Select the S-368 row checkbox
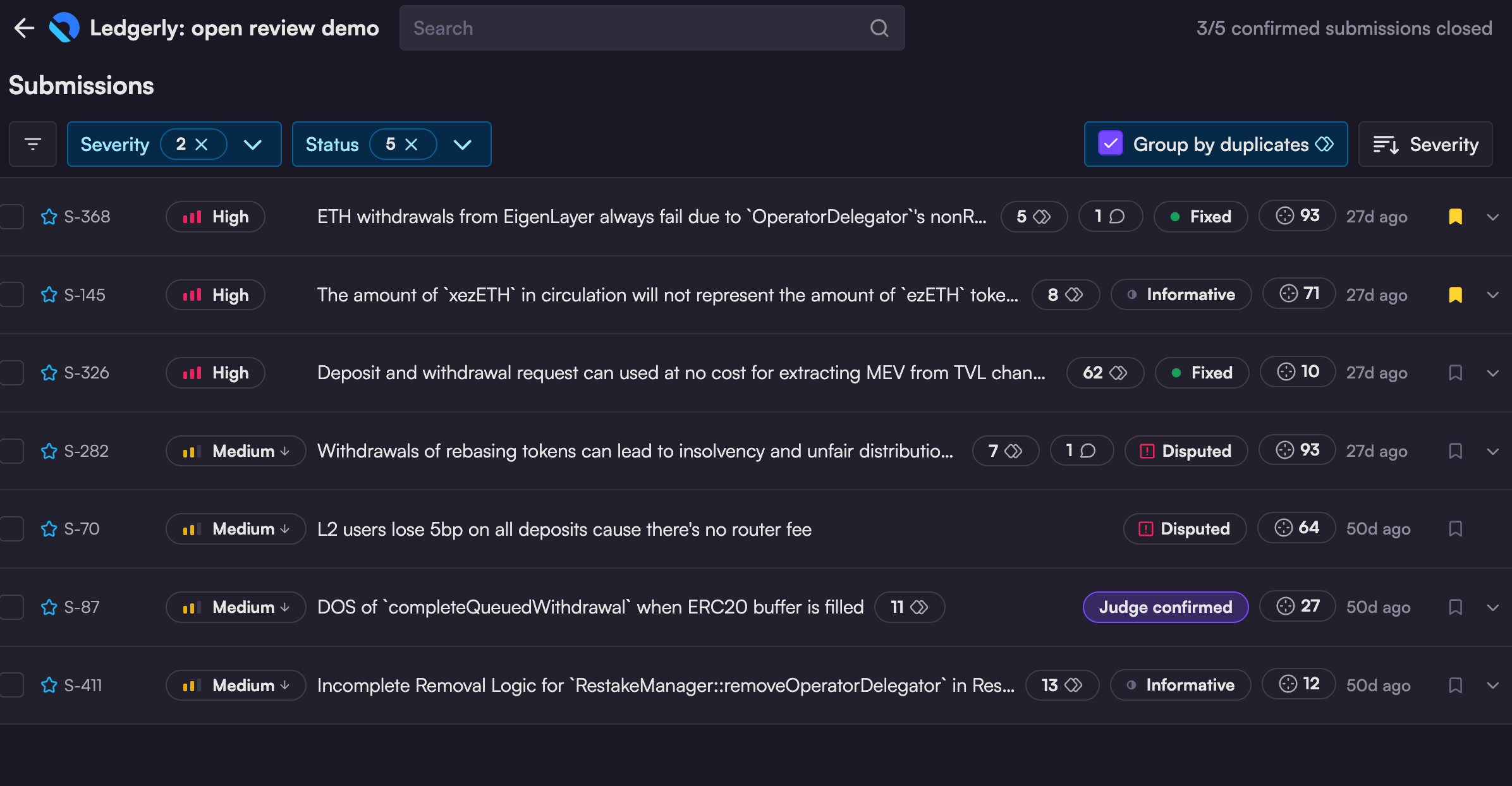Image resolution: width=1512 pixels, height=786 pixels. point(13,217)
